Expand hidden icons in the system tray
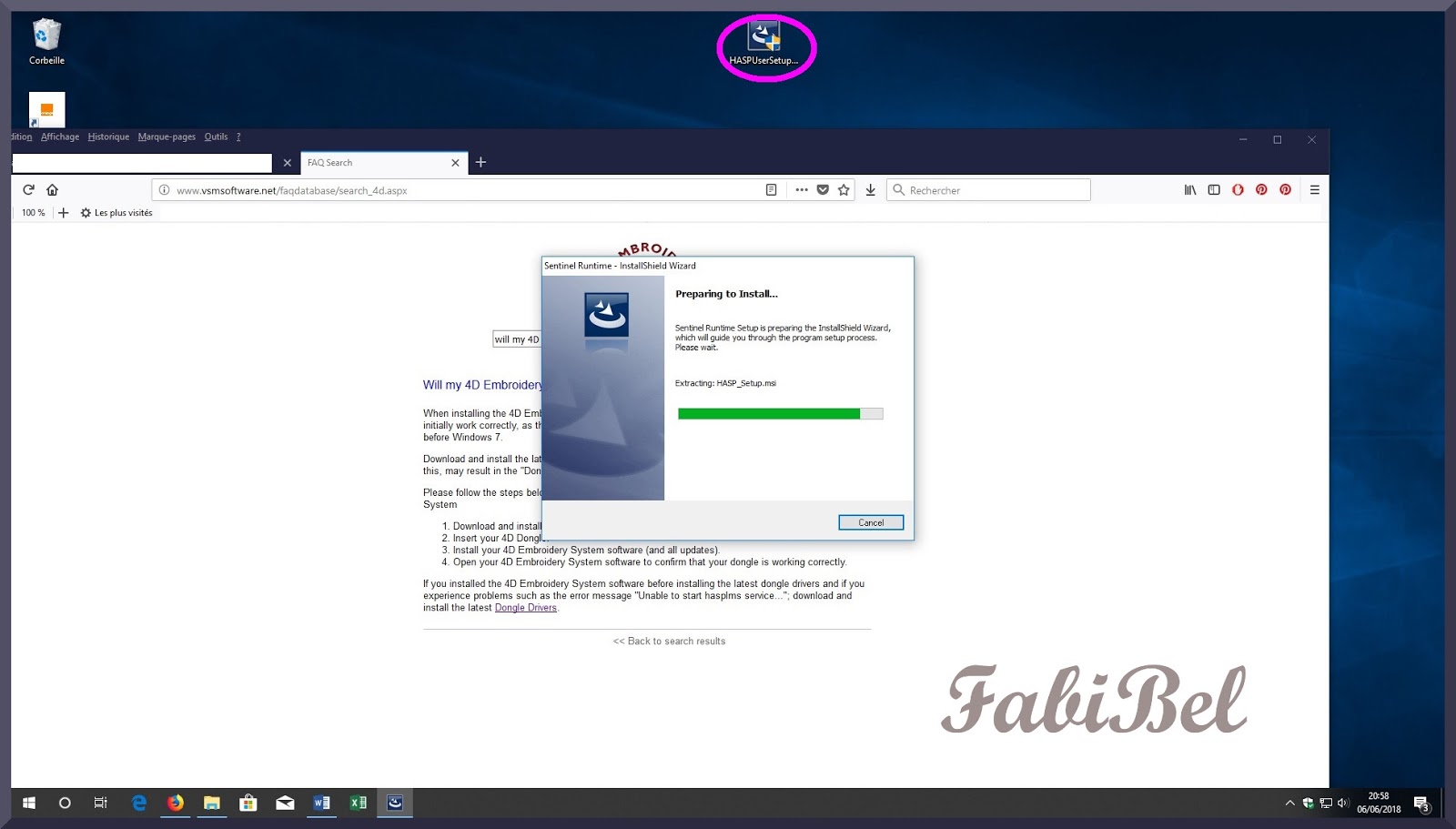Image resolution: width=1456 pixels, height=829 pixels. tap(1290, 803)
